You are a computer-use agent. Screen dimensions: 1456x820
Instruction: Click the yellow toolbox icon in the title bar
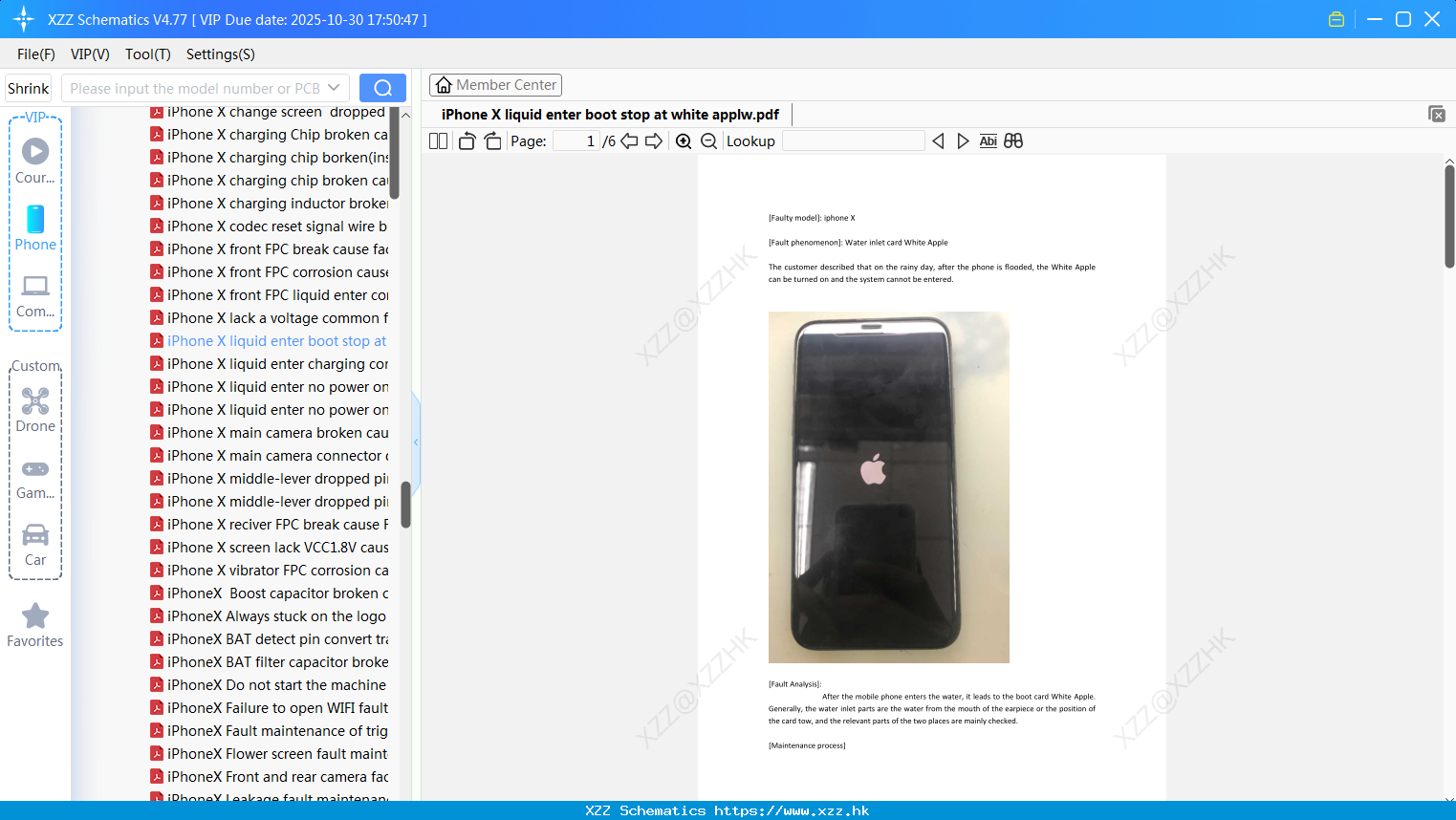1336,19
